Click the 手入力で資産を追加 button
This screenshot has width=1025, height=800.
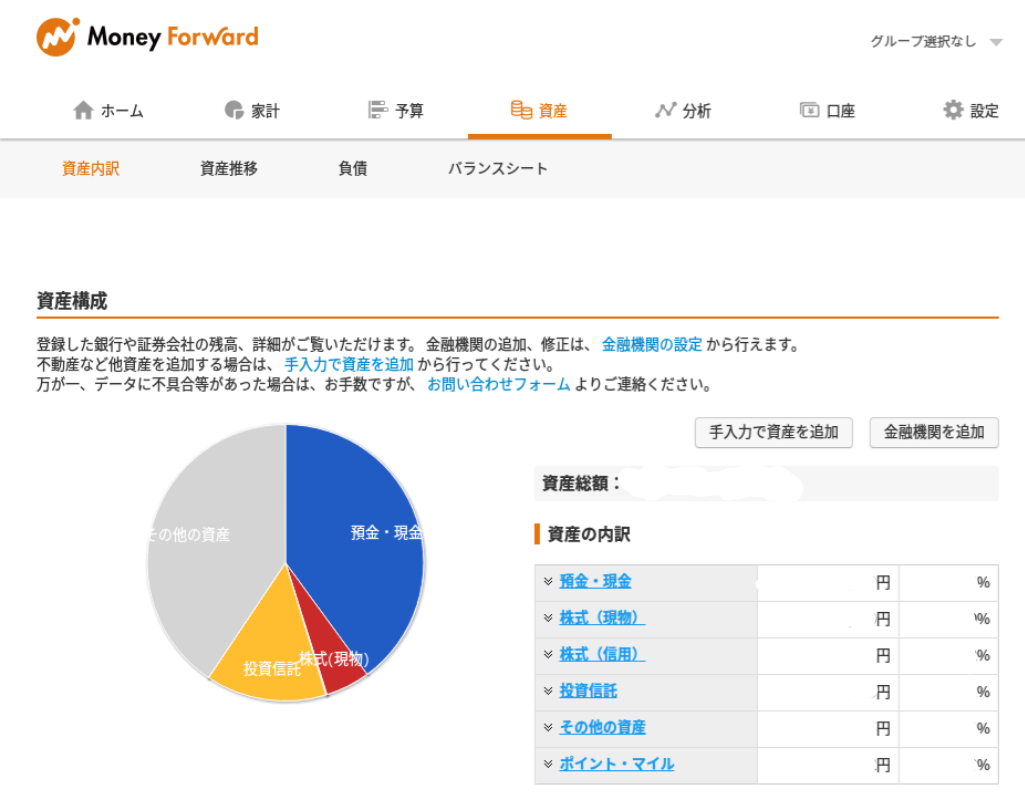(773, 433)
